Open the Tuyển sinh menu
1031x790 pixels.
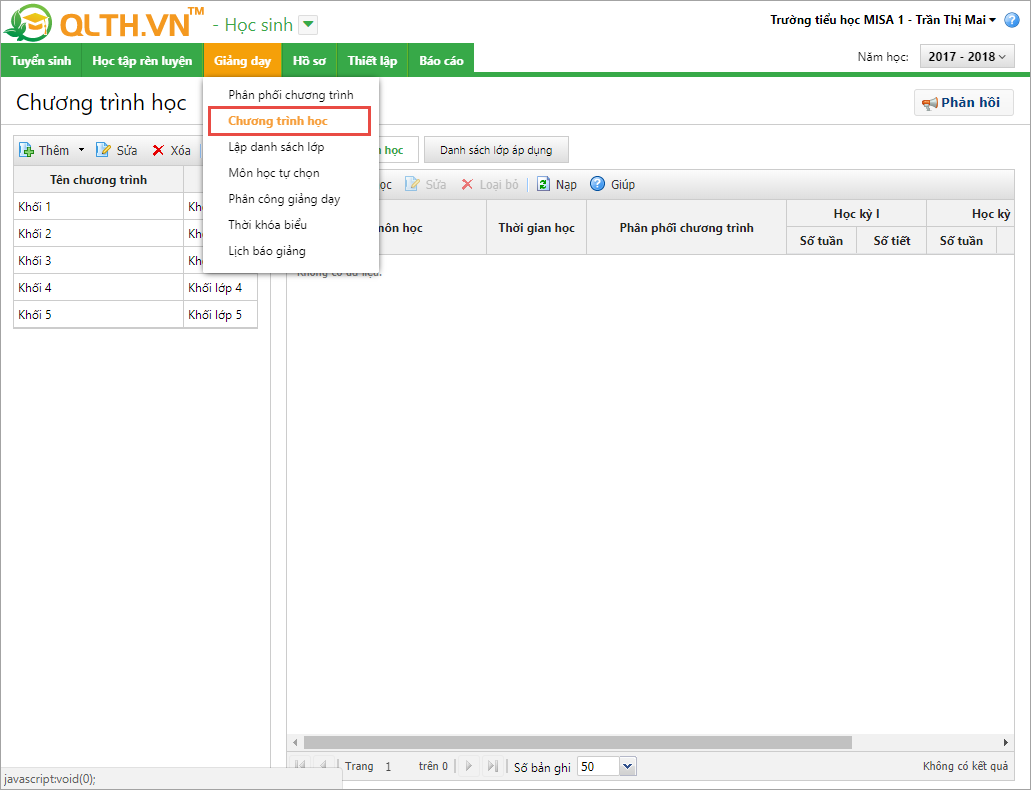(x=41, y=61)
